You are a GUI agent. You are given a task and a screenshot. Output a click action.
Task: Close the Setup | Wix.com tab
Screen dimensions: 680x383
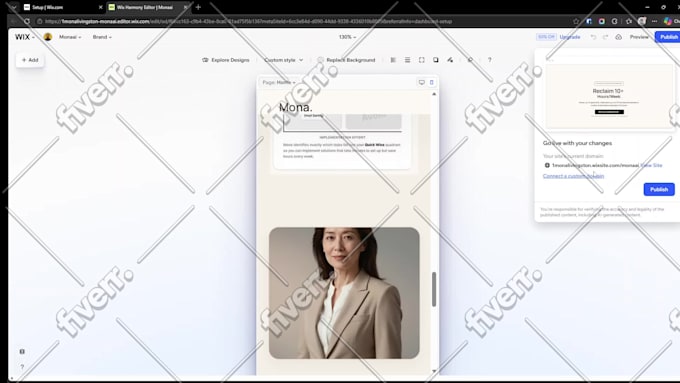[101, 7]
